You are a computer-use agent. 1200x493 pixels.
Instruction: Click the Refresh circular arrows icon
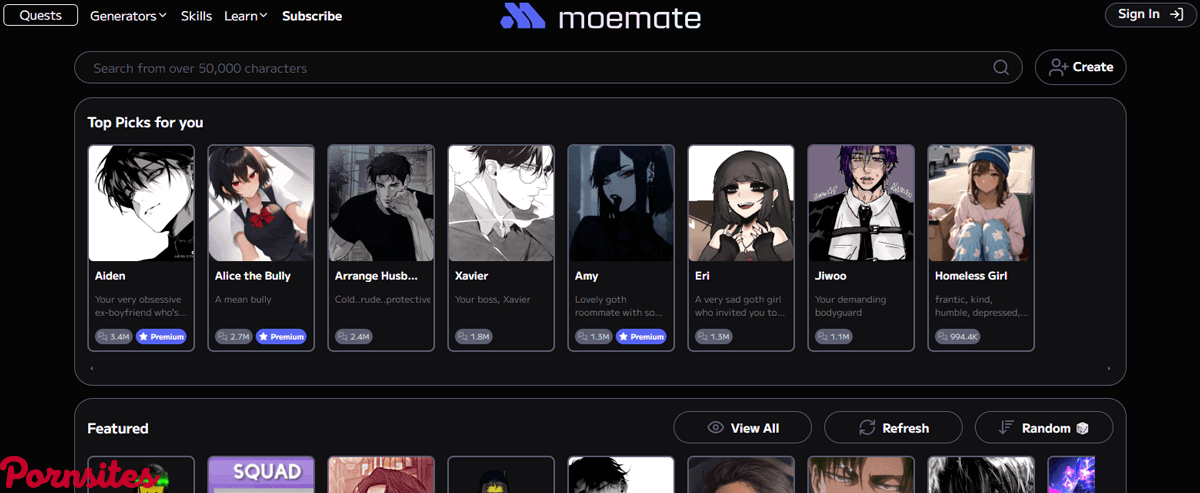click(x=867, y=428)
